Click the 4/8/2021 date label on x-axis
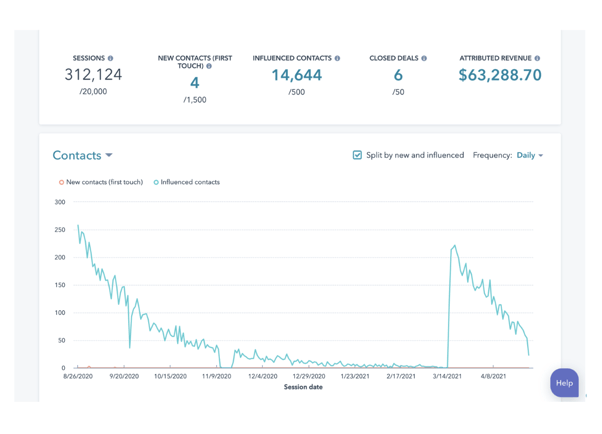The height and width of the screenshot is (434, 602). coord(493,376)
